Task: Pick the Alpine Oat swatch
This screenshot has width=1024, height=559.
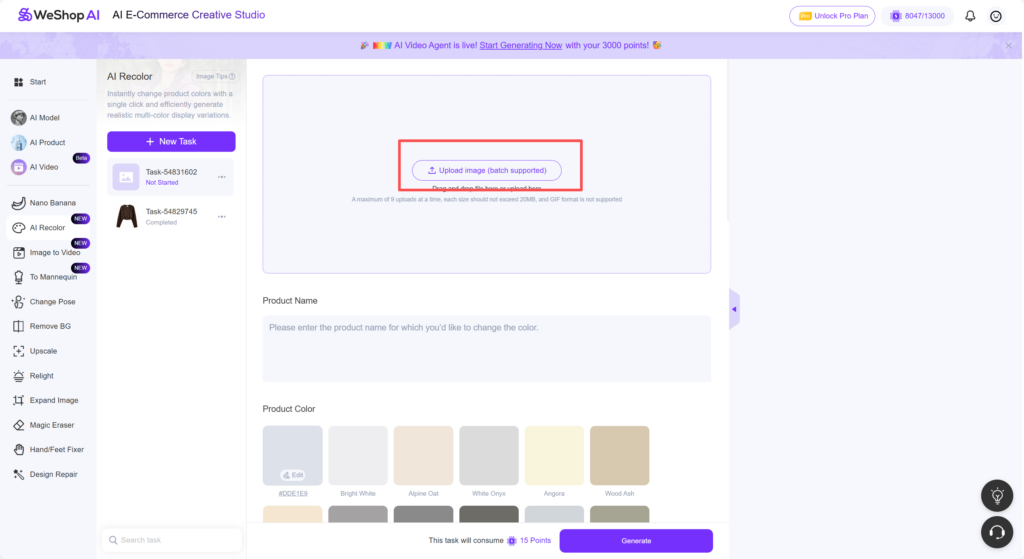Action: (x=423, y=456)
